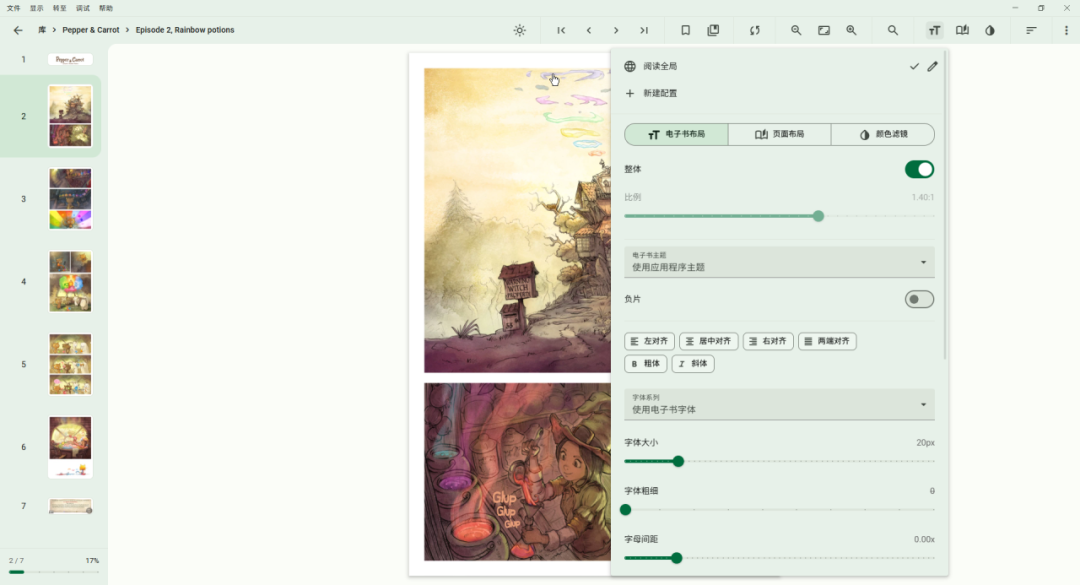Go back with the arrow icon
This screenshot has width=1080, height=585.
(18, 30)
